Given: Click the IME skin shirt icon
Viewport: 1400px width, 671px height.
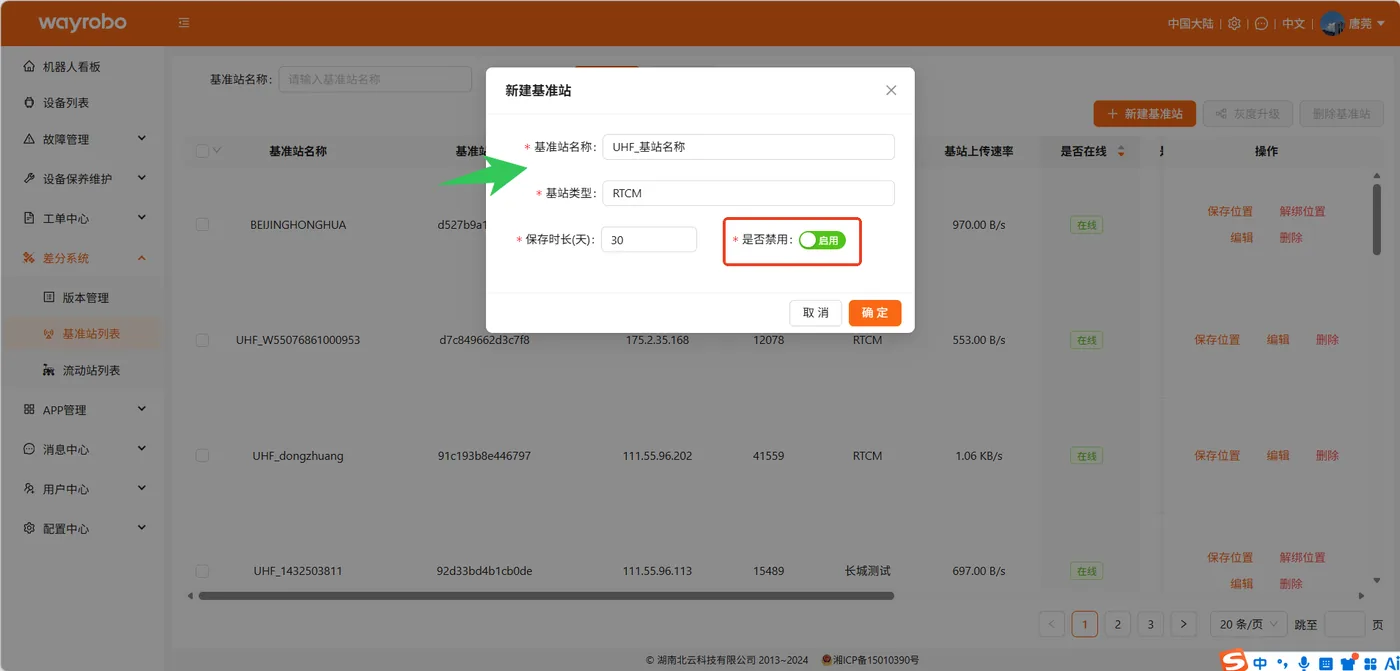Looking at the screenshot, I should click(1349, 663).
